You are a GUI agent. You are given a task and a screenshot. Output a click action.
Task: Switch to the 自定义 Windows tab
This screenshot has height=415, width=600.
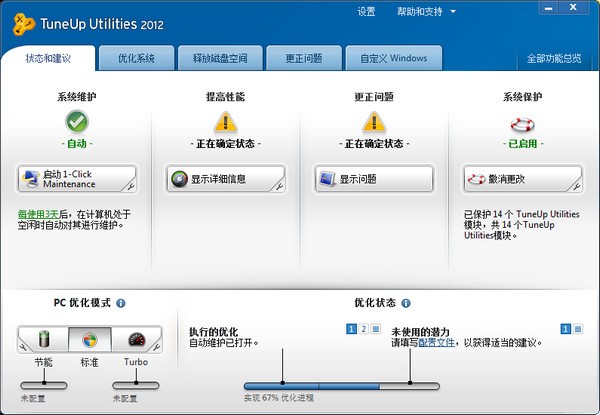394,59
